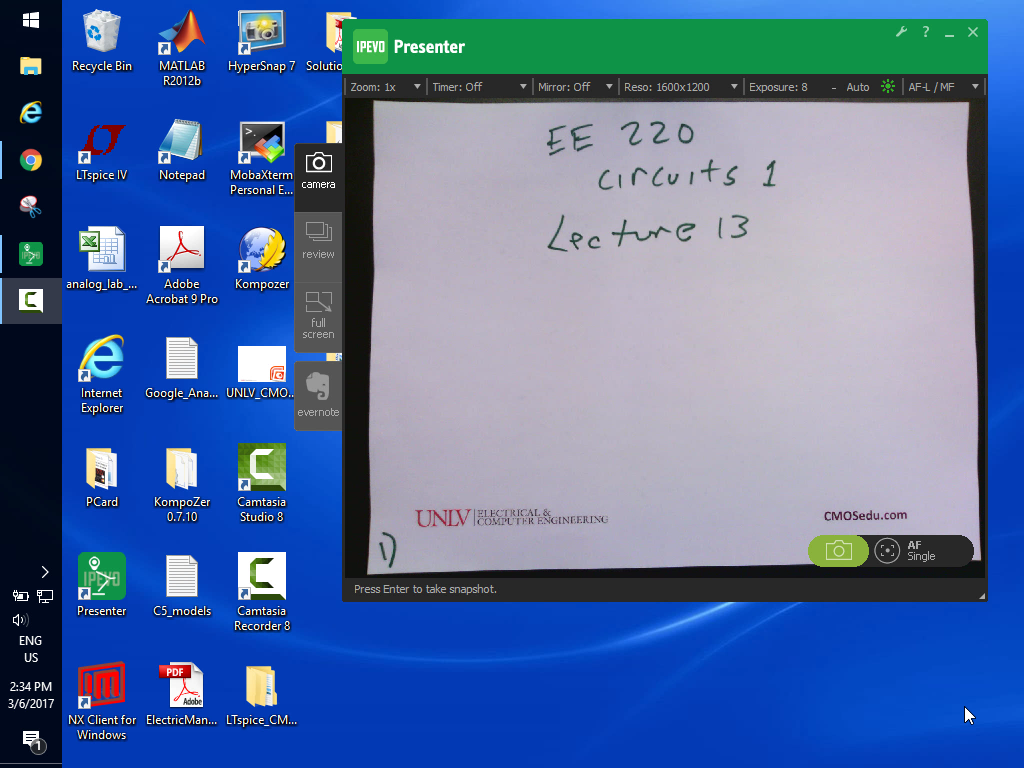Image resolution: width=1024 pixels, height=768 pixels.
Task: Open network status tray icon
Action: pyautogui.click(x=44, y=596)
